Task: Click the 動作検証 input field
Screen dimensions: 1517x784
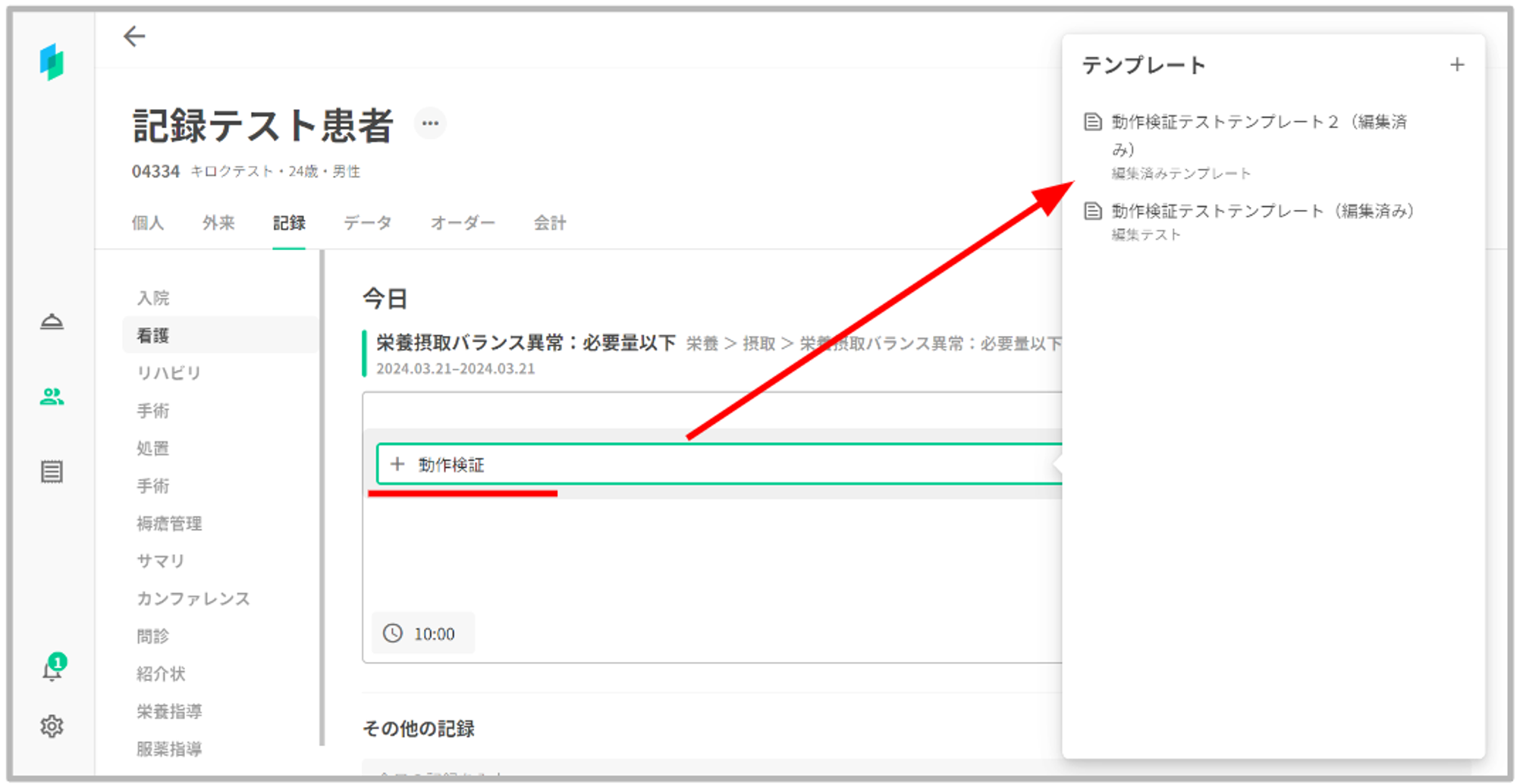Action: [719, 464]
